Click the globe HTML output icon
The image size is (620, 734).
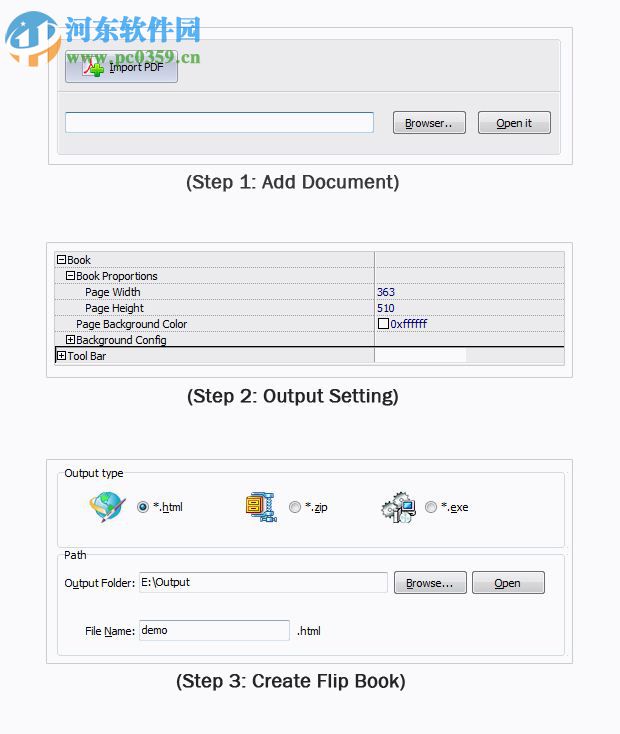tap(108, 506)
